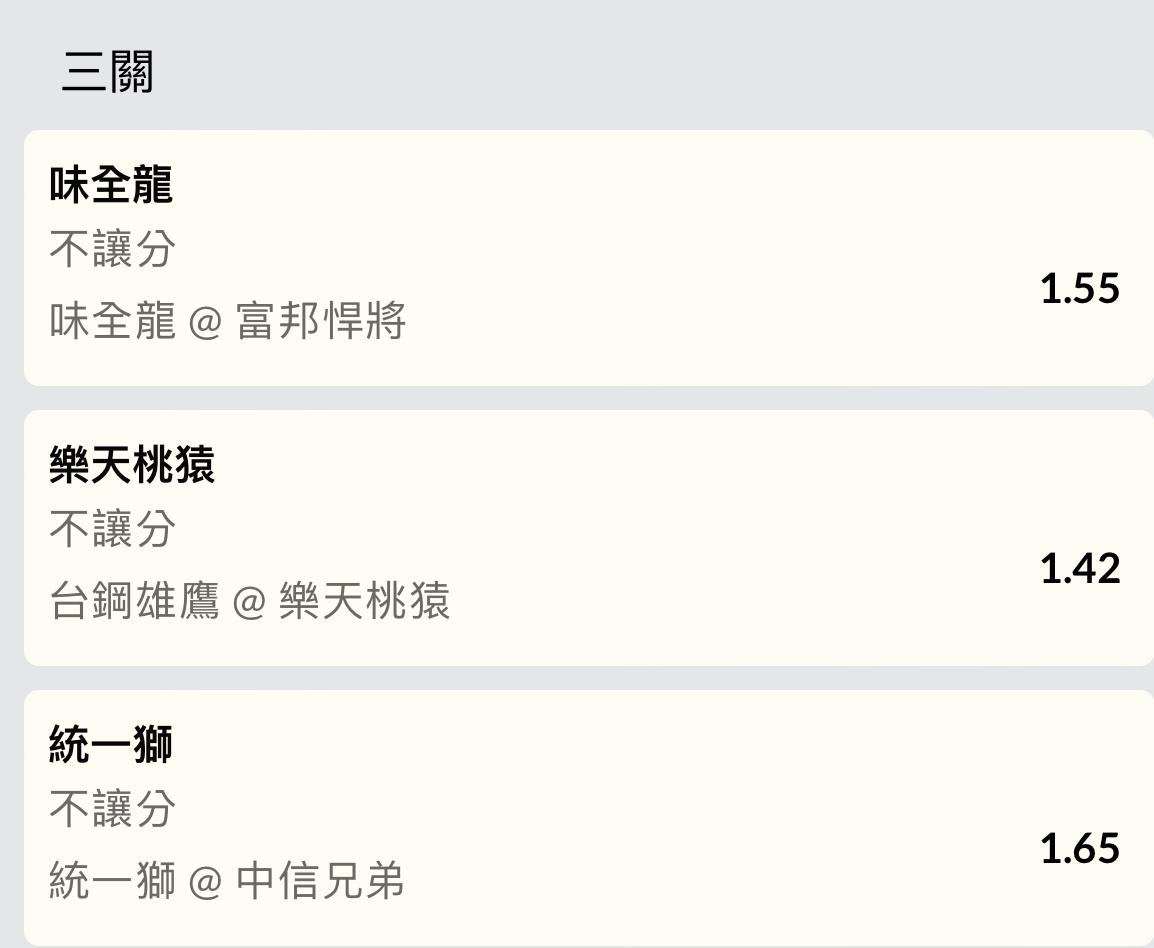Click 台鋼雄鷹 in the second matchup line
This screenshot has height=948, width=1154.
[134, 602]
